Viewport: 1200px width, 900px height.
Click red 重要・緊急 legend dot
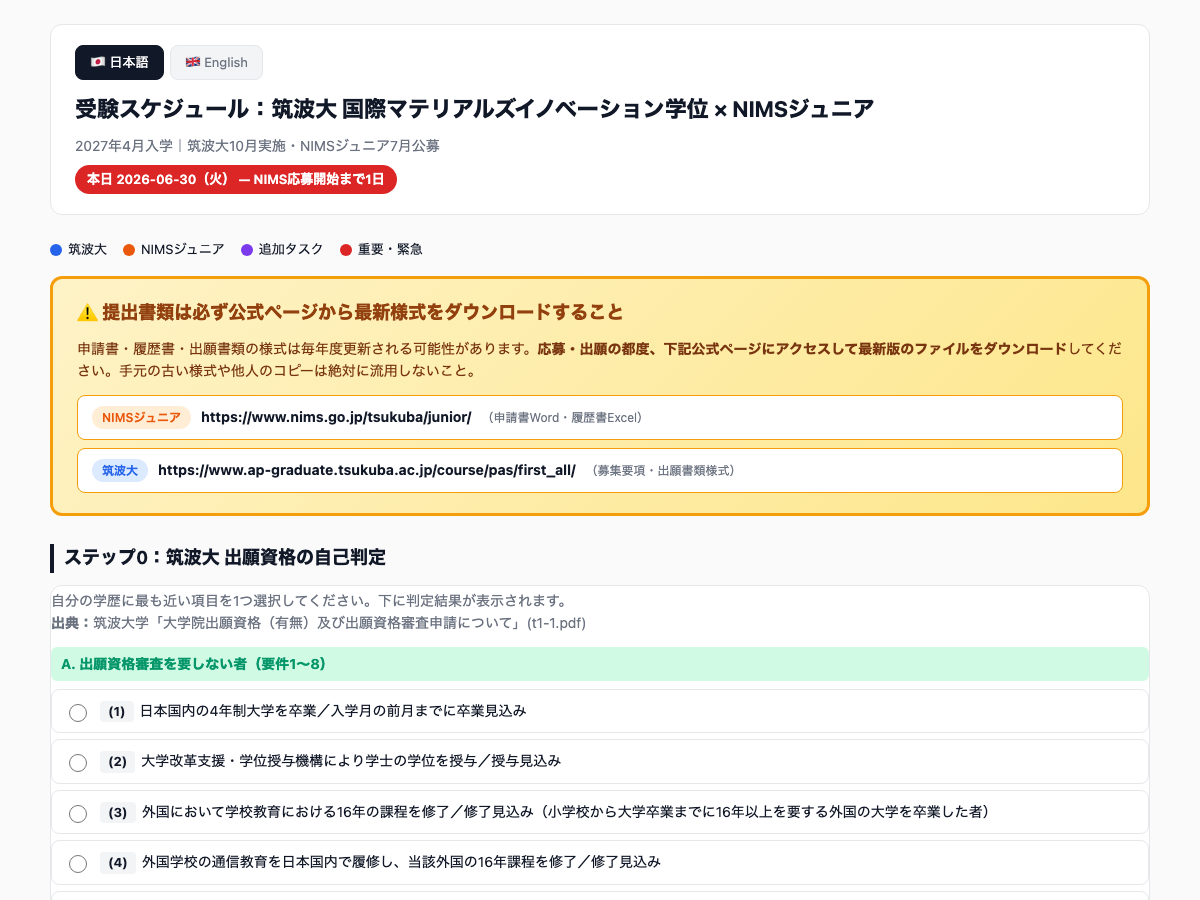click(x=346, y=249)
